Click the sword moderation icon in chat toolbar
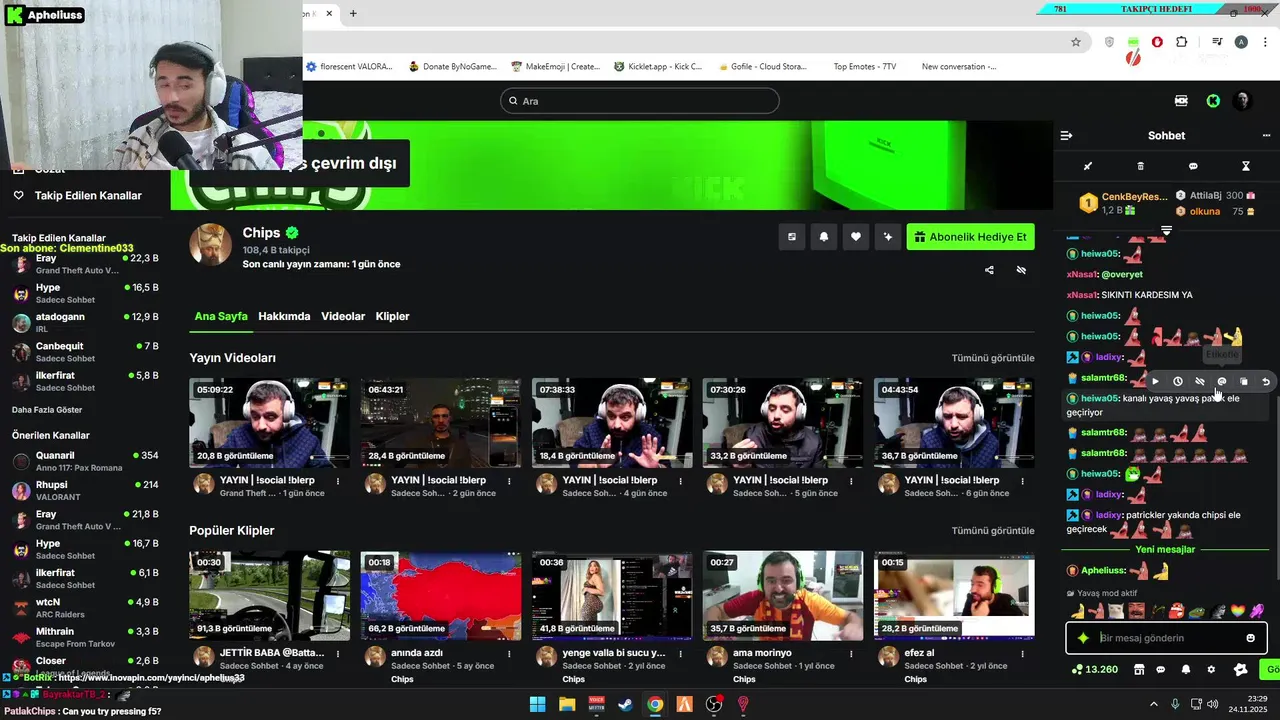This screenshot has height=720, width=1280. (x=1088, y=166)
